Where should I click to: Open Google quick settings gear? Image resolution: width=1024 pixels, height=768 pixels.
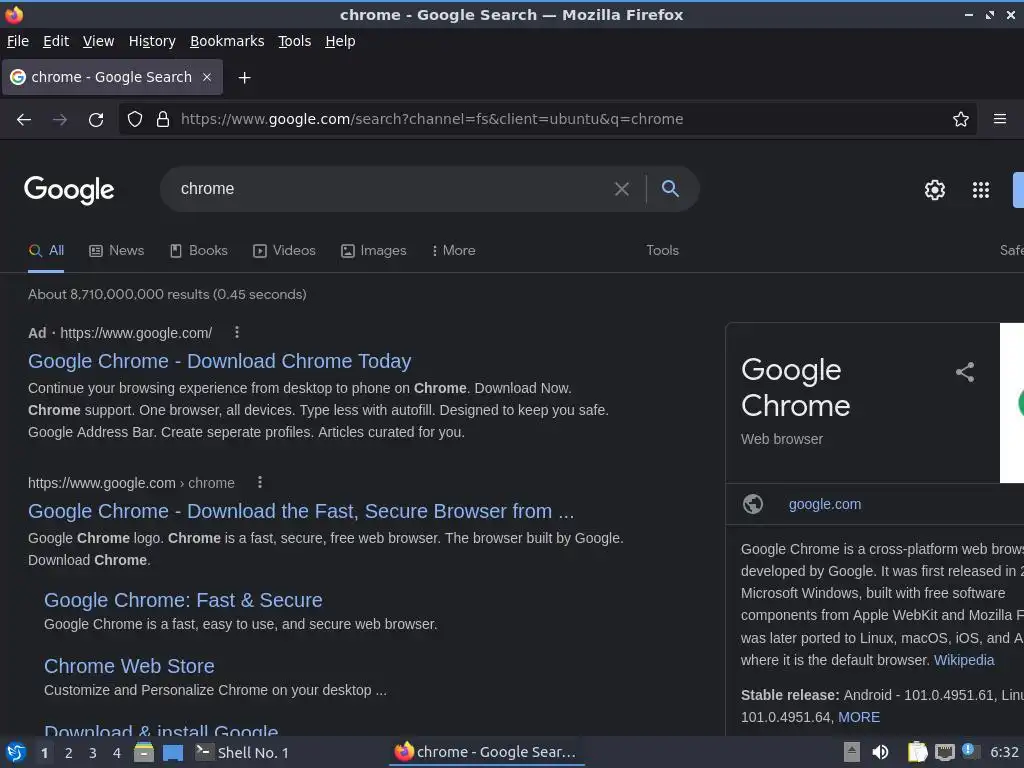[x=935, y=190]
